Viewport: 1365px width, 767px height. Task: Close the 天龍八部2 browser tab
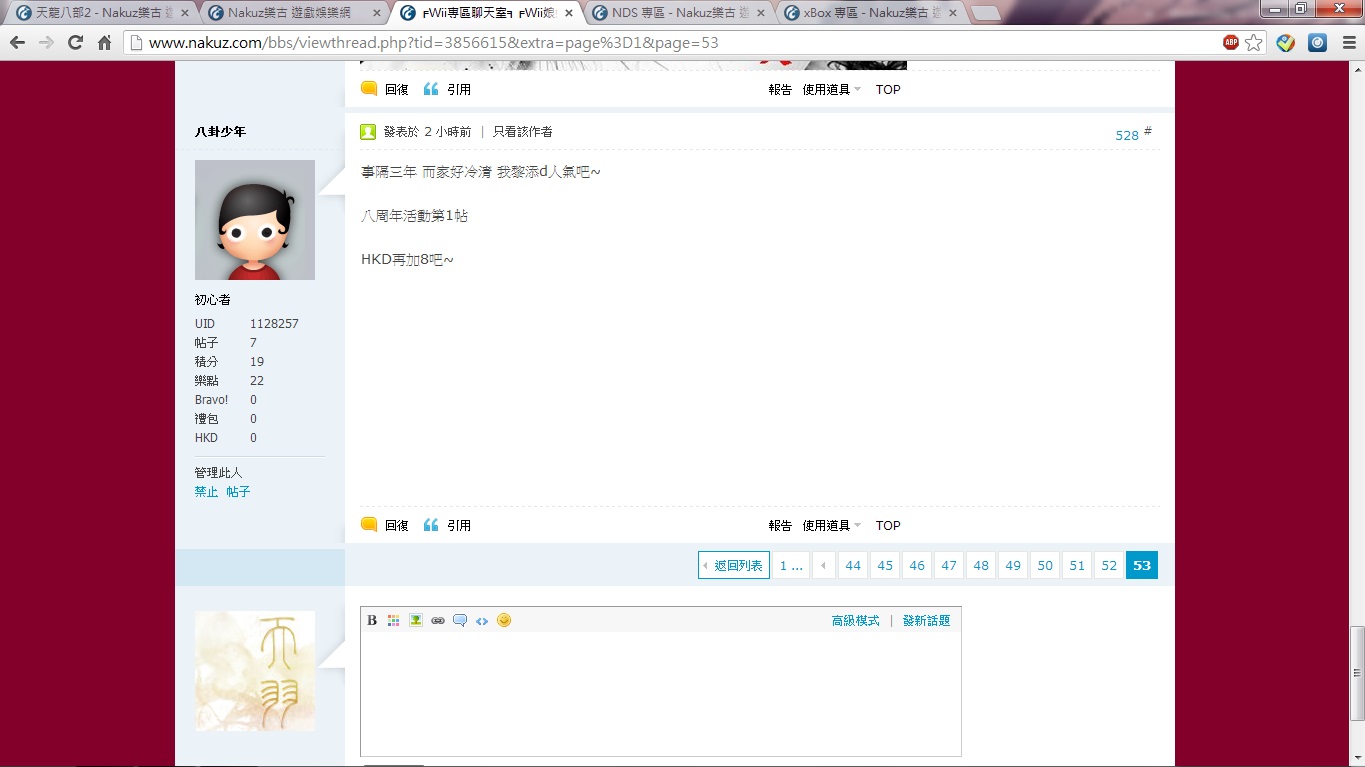coord(185,13)
